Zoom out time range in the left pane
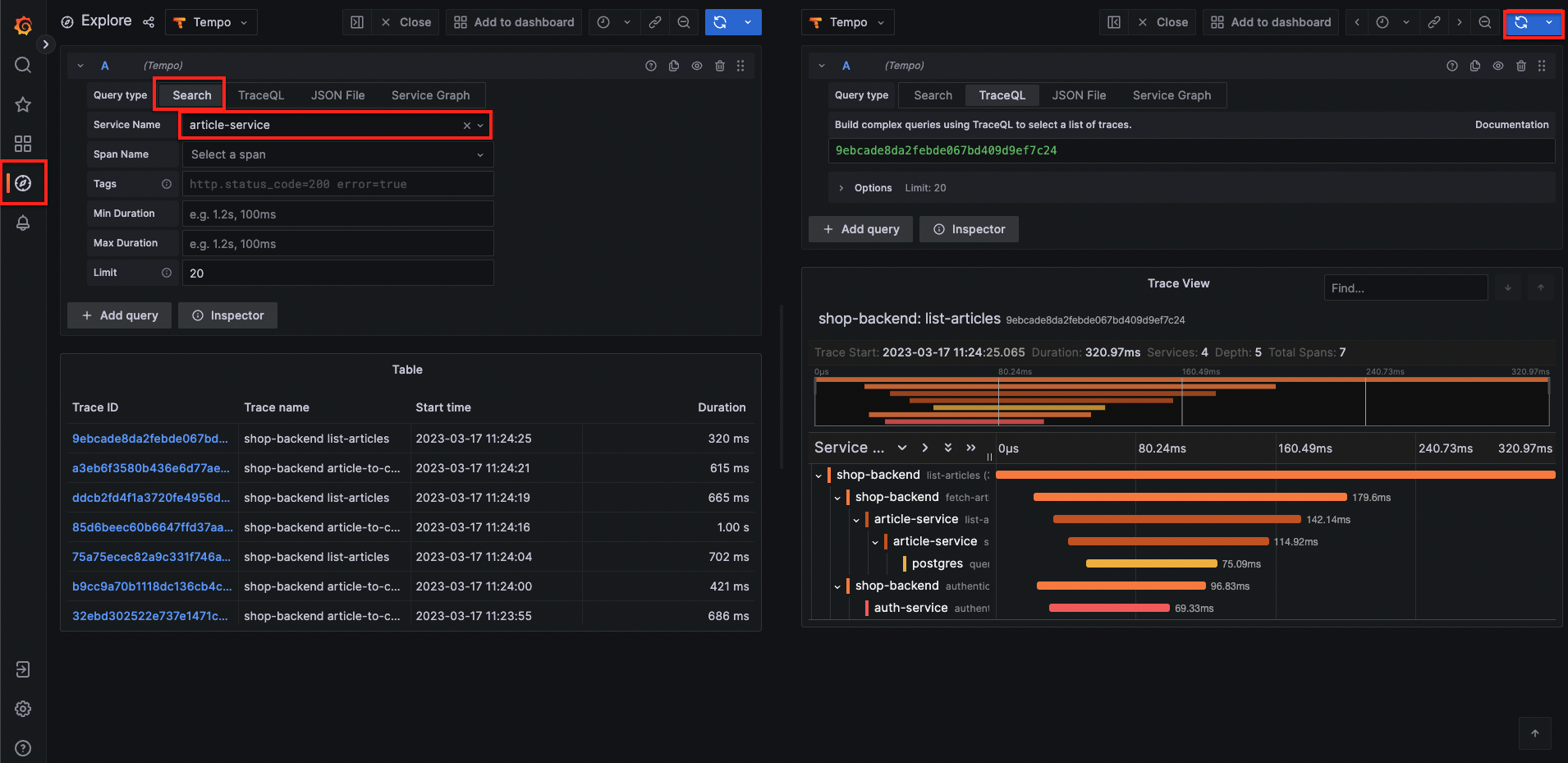The width and height of the screenshot is (1568, 763). [x=684, y=22]
